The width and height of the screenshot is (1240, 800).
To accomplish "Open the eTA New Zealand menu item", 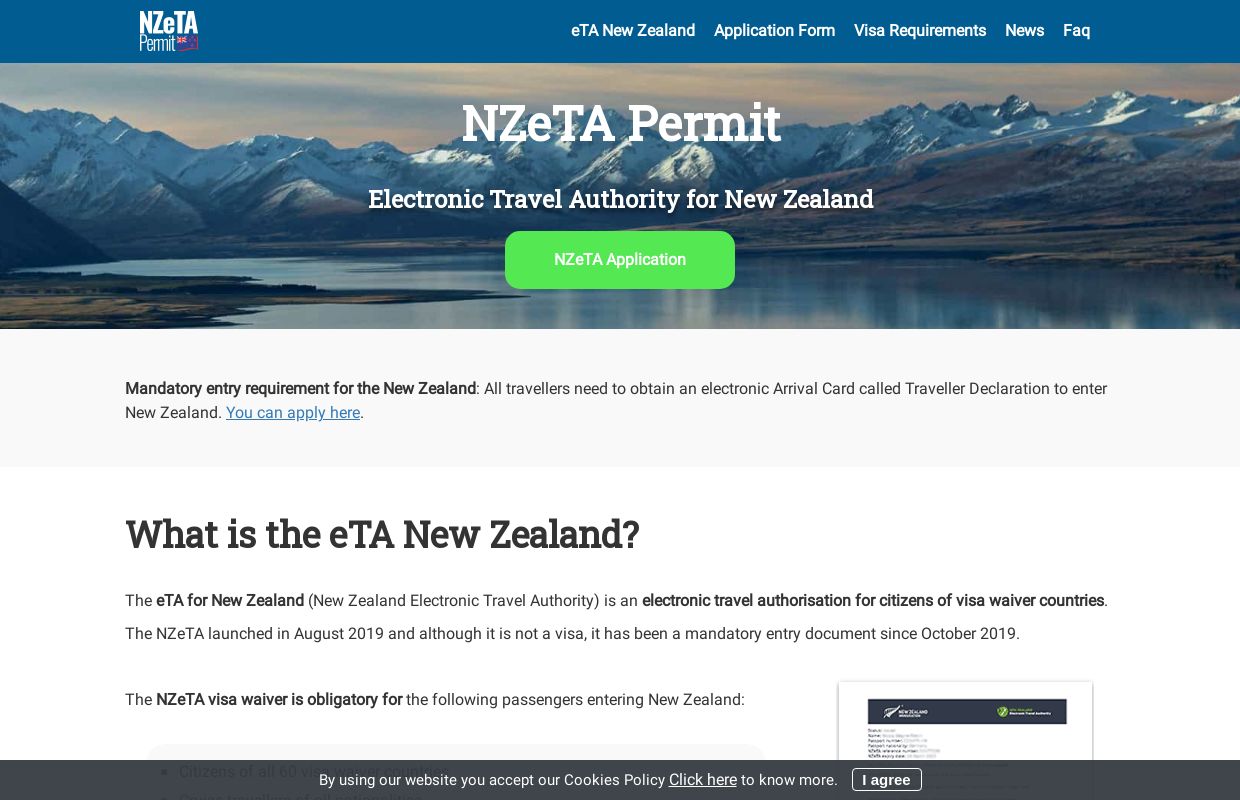I will [x=632, y=31].
